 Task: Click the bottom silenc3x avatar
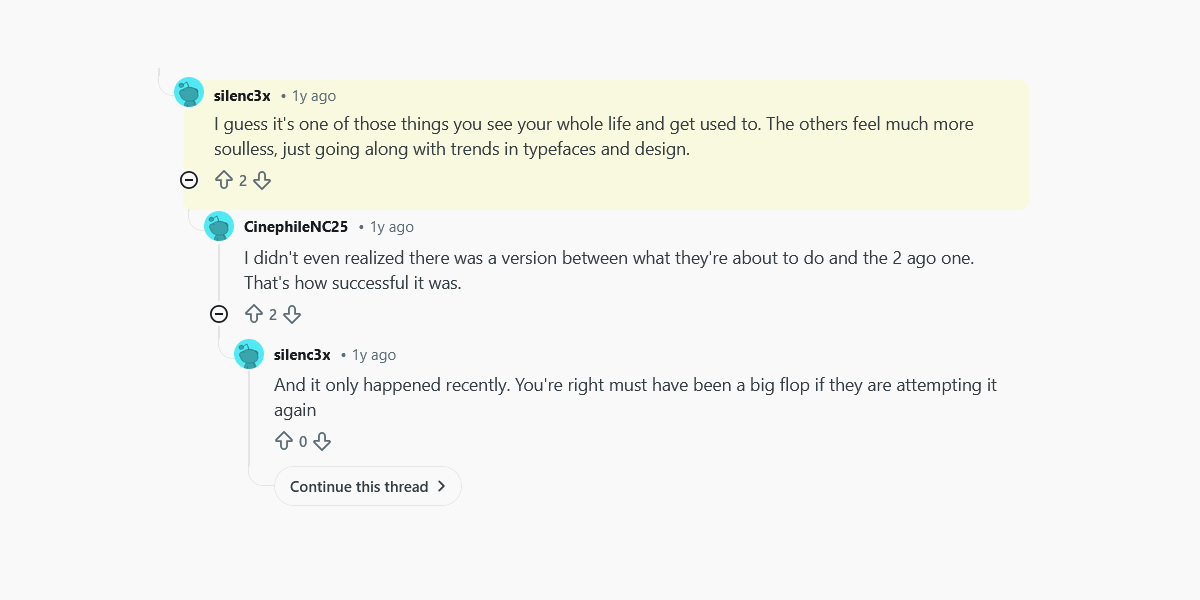point(249,354)
